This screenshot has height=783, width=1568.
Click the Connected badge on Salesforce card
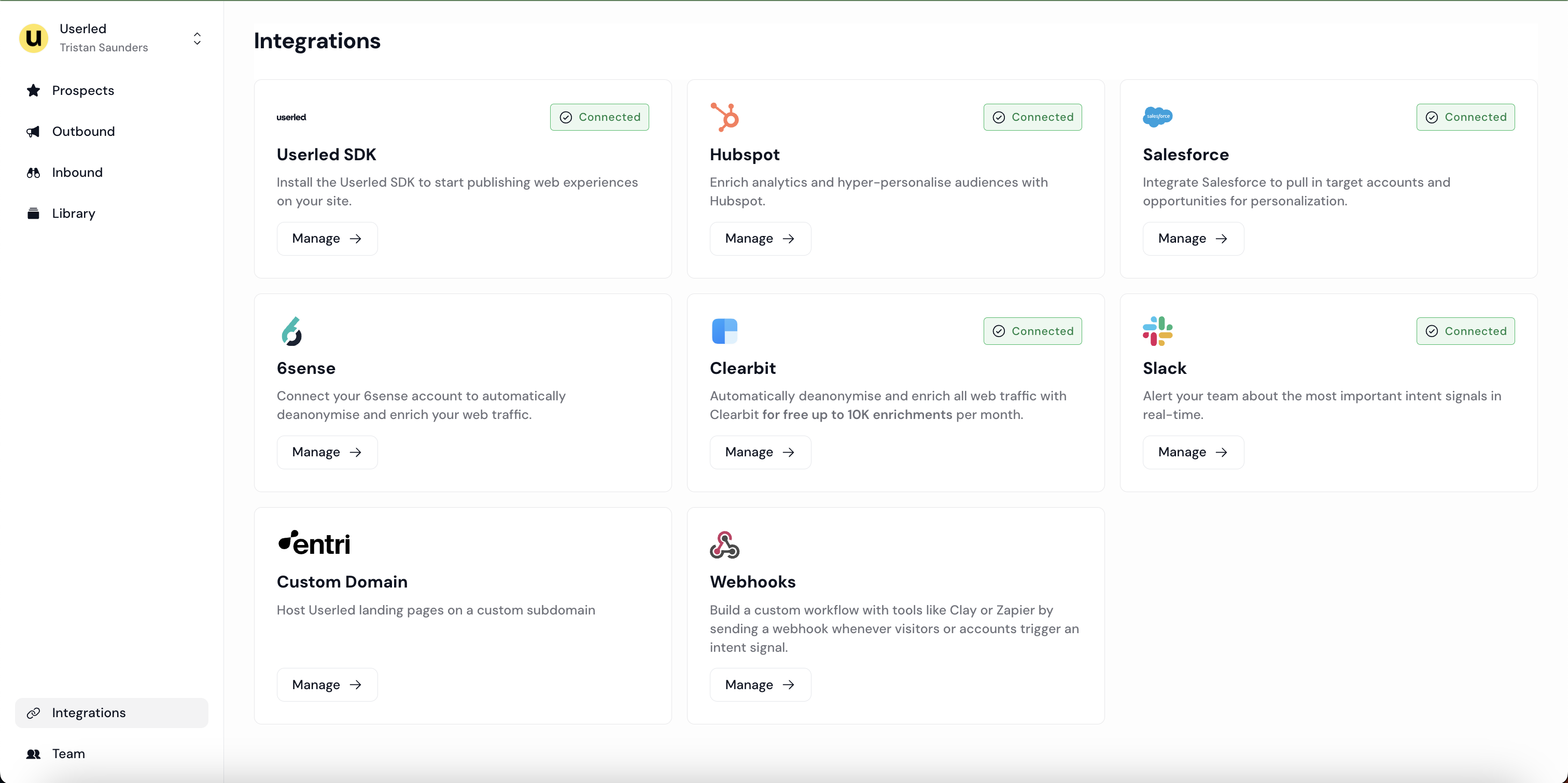pos(1465,117)
